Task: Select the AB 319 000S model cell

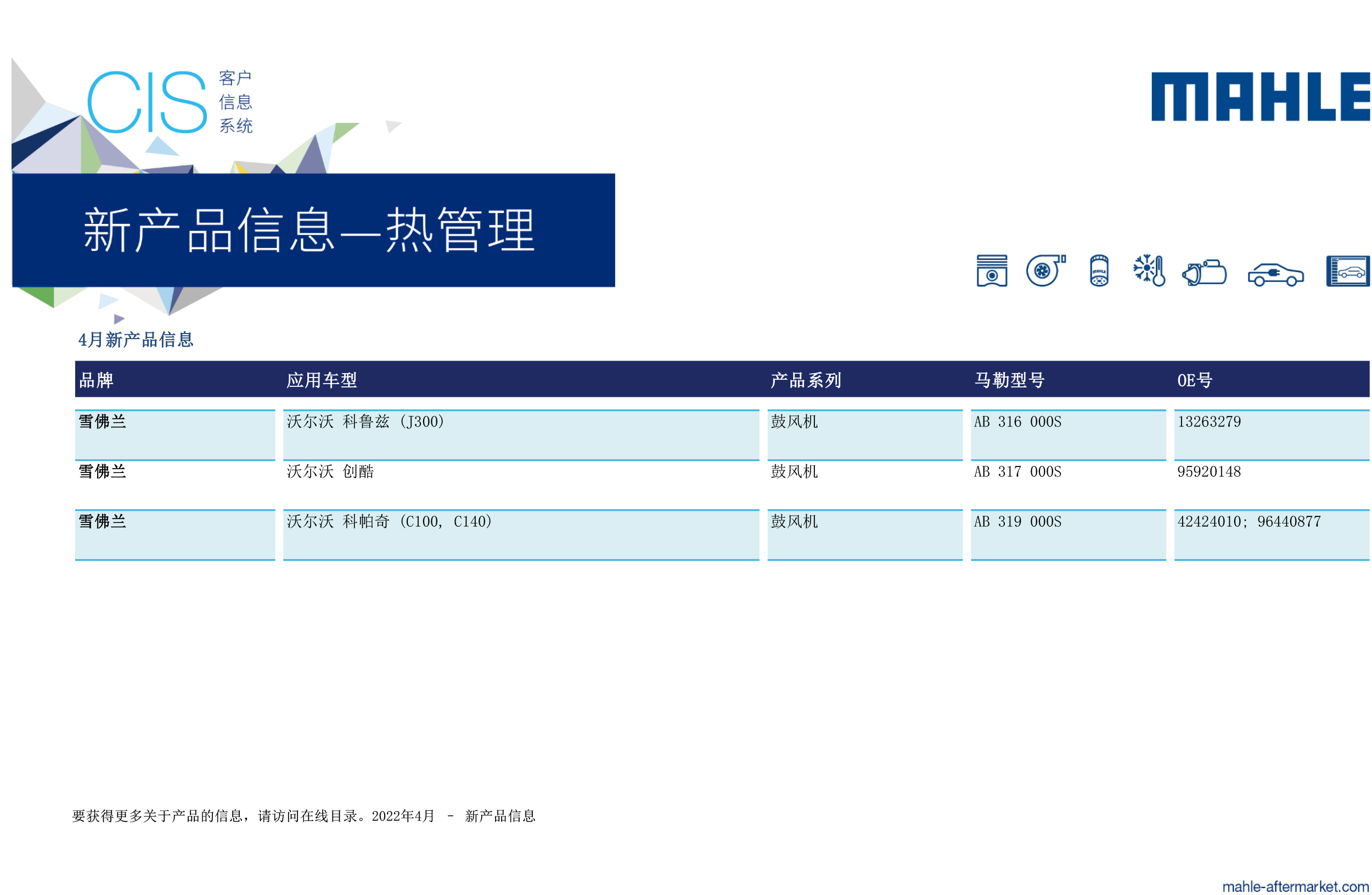Action: [1067, 535]
